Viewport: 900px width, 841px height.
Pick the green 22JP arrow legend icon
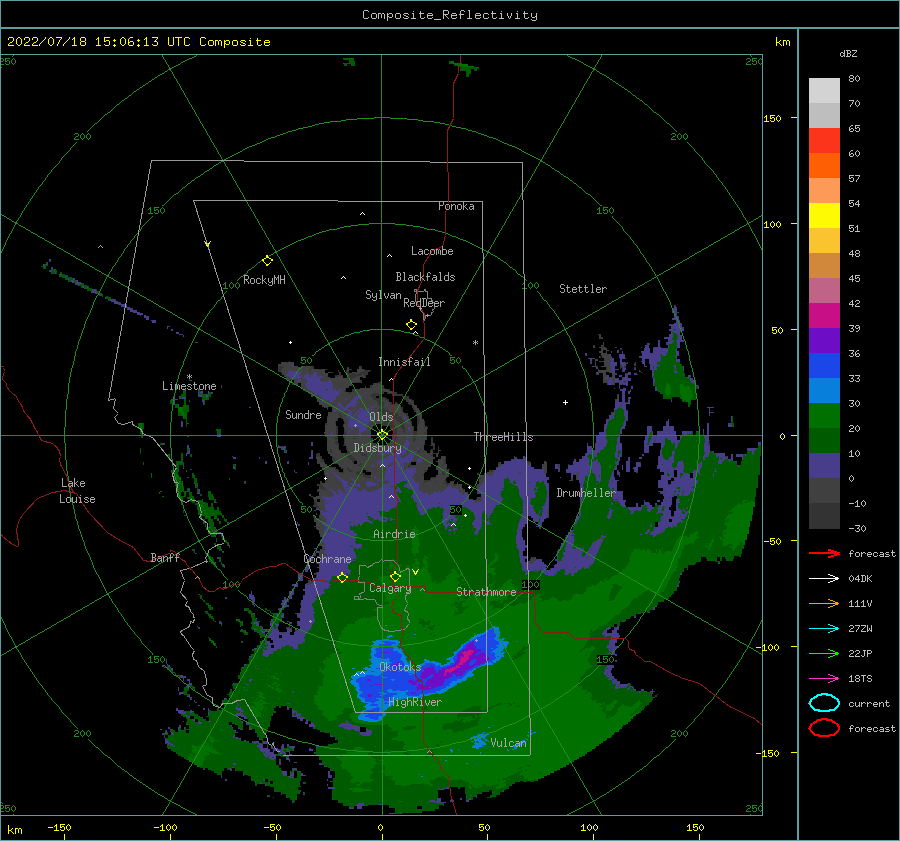pos(824,653)
